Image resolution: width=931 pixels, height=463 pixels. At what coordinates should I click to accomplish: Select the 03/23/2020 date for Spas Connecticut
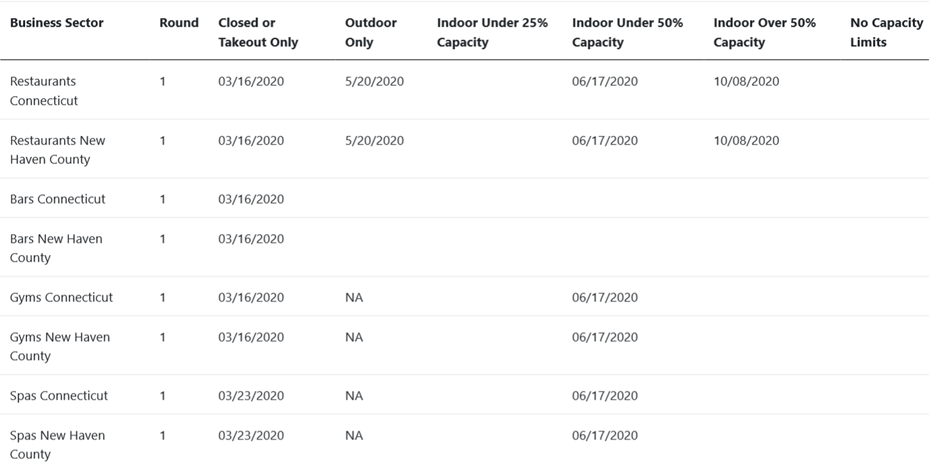click(251, 396)
